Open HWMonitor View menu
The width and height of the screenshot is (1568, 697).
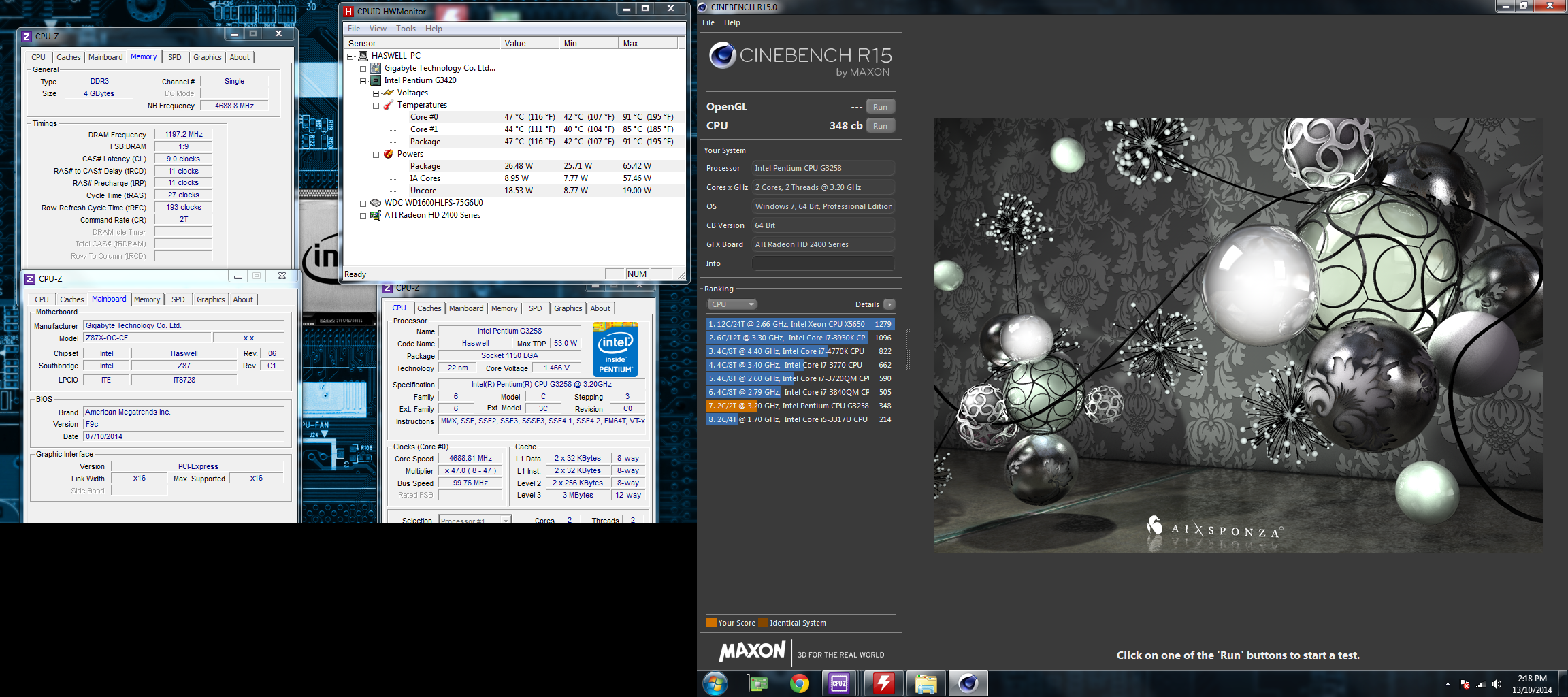378,29
